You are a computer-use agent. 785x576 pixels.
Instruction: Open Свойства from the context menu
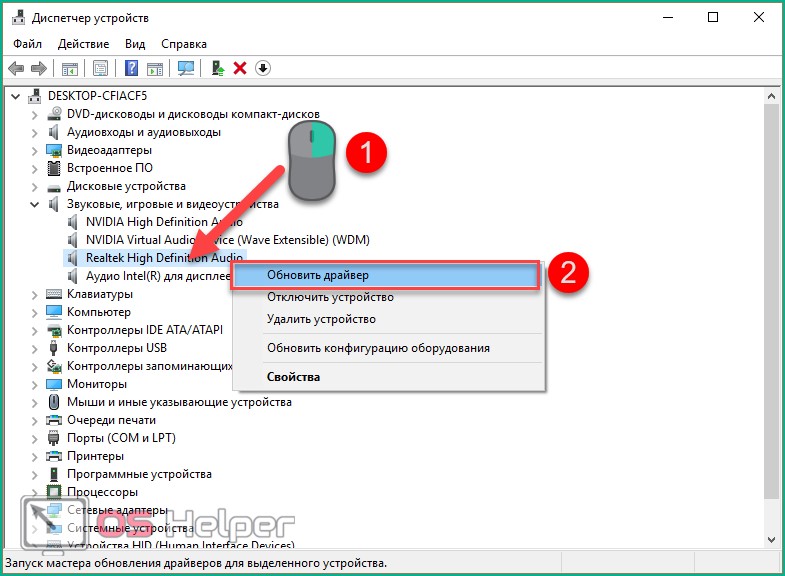click(388, 377)
